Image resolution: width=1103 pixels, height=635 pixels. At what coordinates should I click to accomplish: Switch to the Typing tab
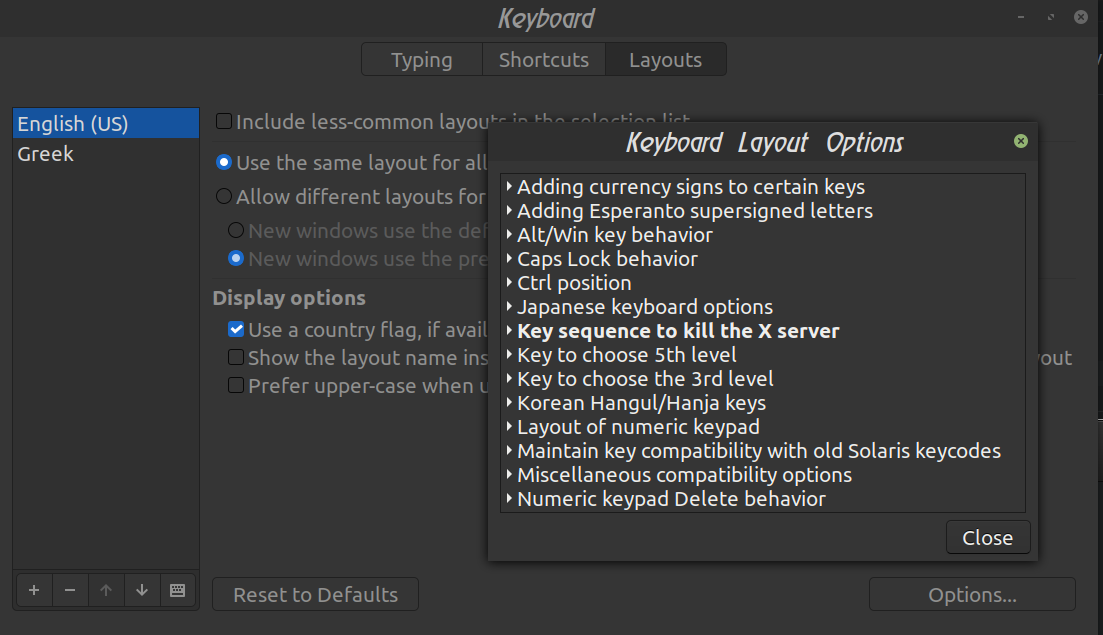coord(422,60)
